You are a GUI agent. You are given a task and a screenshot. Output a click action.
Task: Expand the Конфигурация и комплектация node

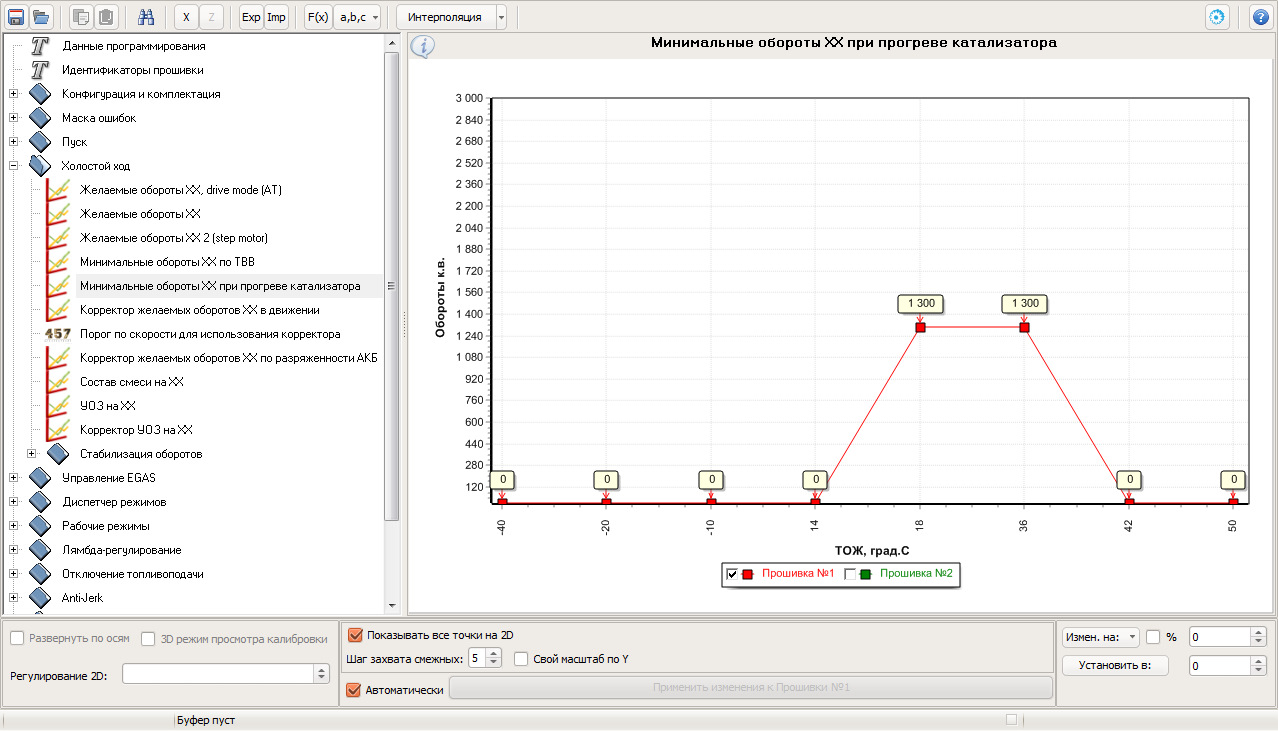13,94
